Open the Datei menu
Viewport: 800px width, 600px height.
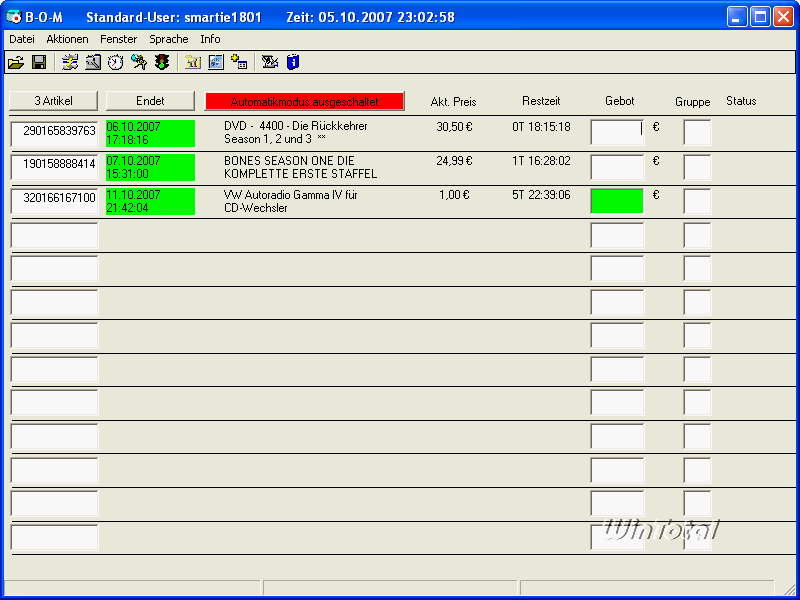(x=22, y=39)
